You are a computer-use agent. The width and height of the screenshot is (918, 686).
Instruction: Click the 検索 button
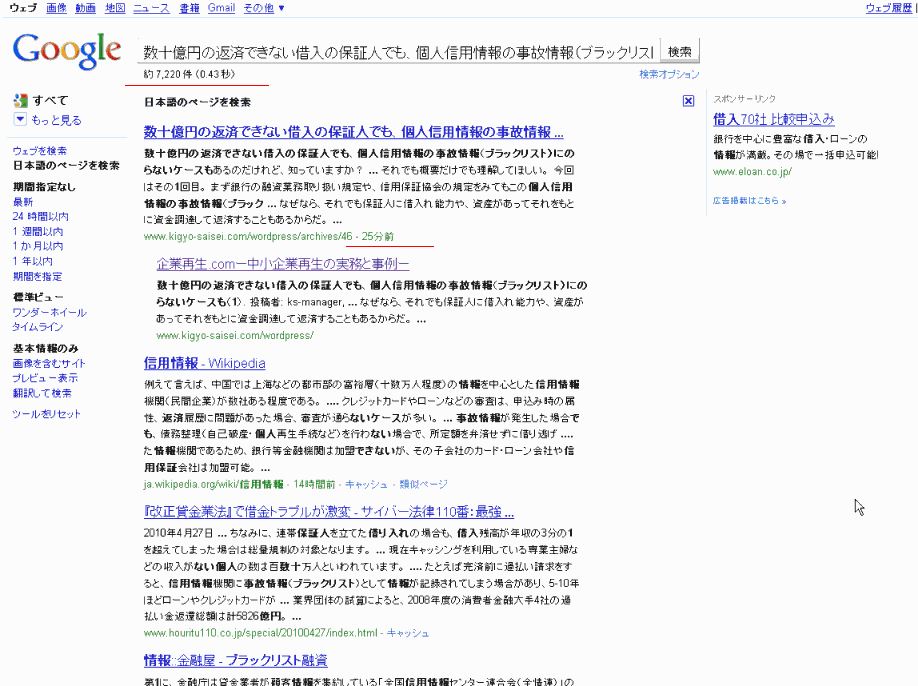(680, 52)
